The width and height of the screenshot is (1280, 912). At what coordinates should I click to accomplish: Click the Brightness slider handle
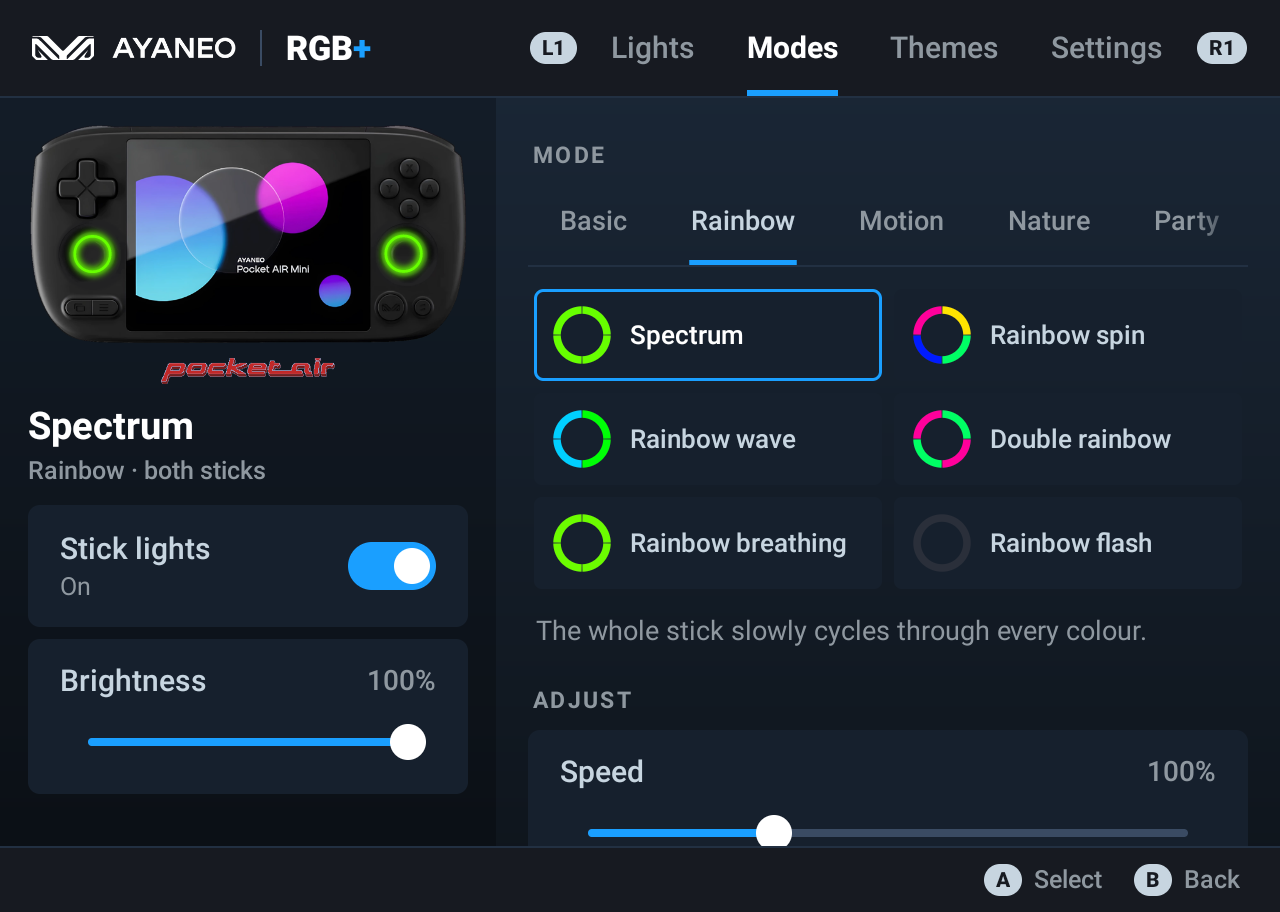(408, 742)
